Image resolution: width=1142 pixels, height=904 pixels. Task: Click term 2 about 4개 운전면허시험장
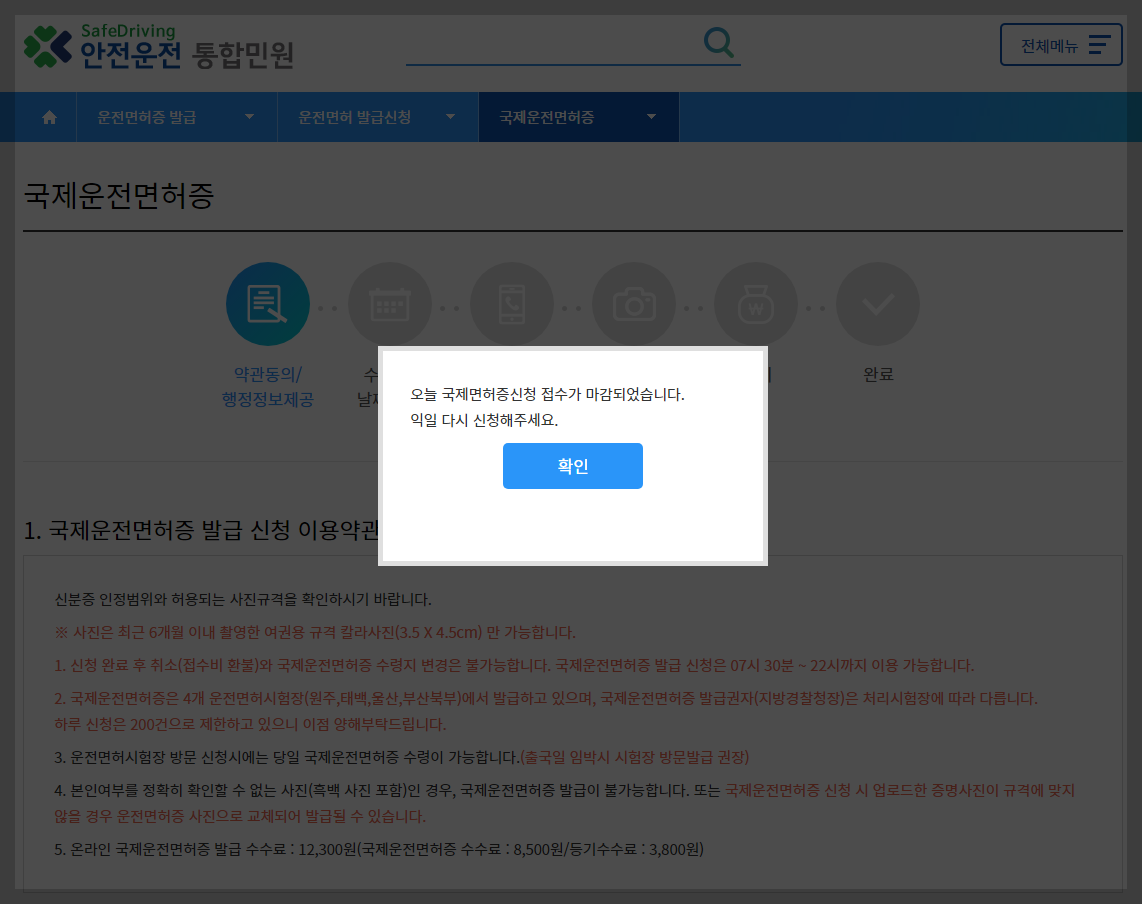coord(546,699)
